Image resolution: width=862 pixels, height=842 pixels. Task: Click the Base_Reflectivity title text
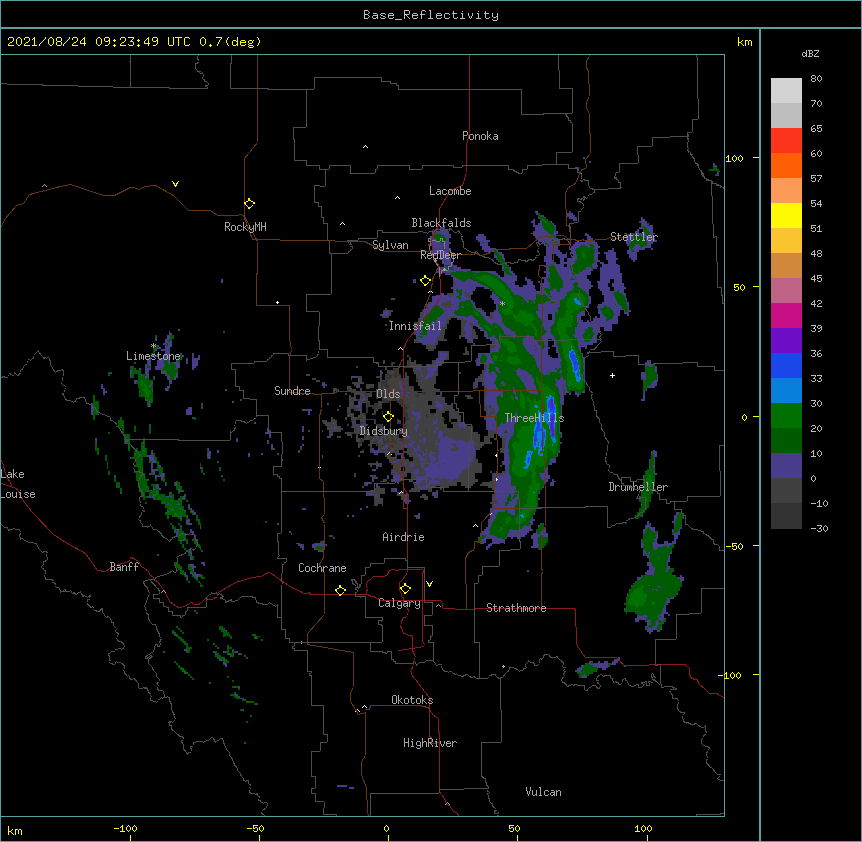coord(430,15)
